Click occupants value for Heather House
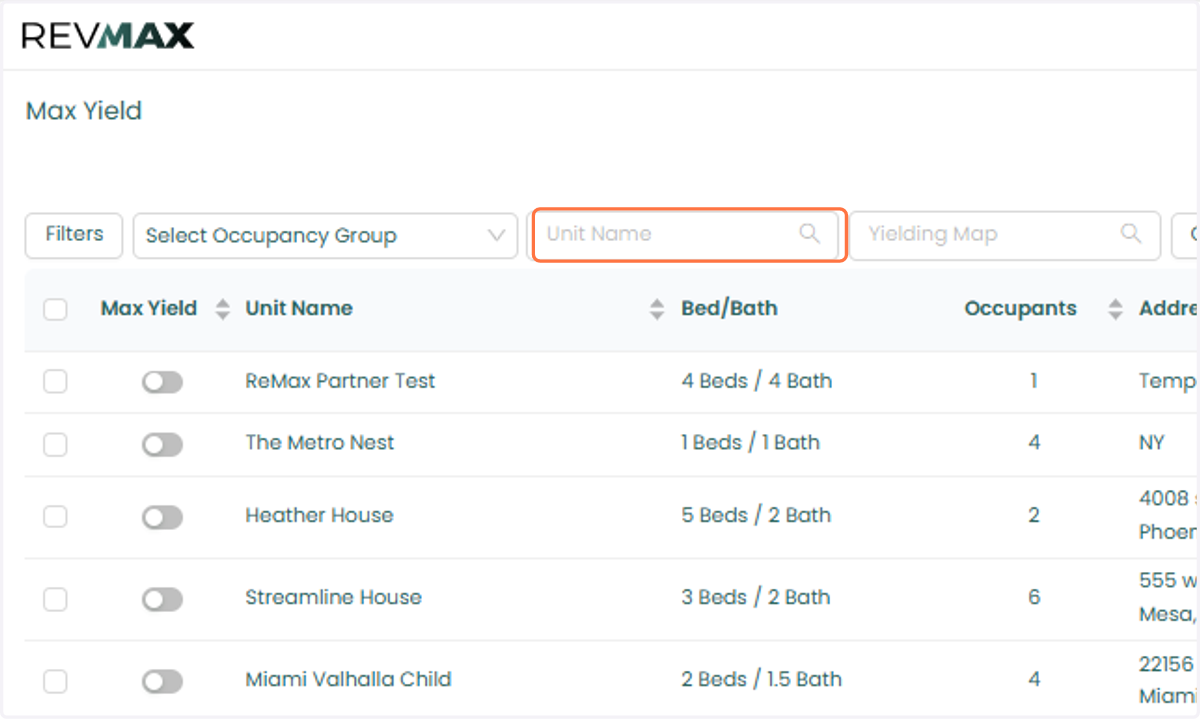Screen dimensions: 1200x719 pos(1034,515)
